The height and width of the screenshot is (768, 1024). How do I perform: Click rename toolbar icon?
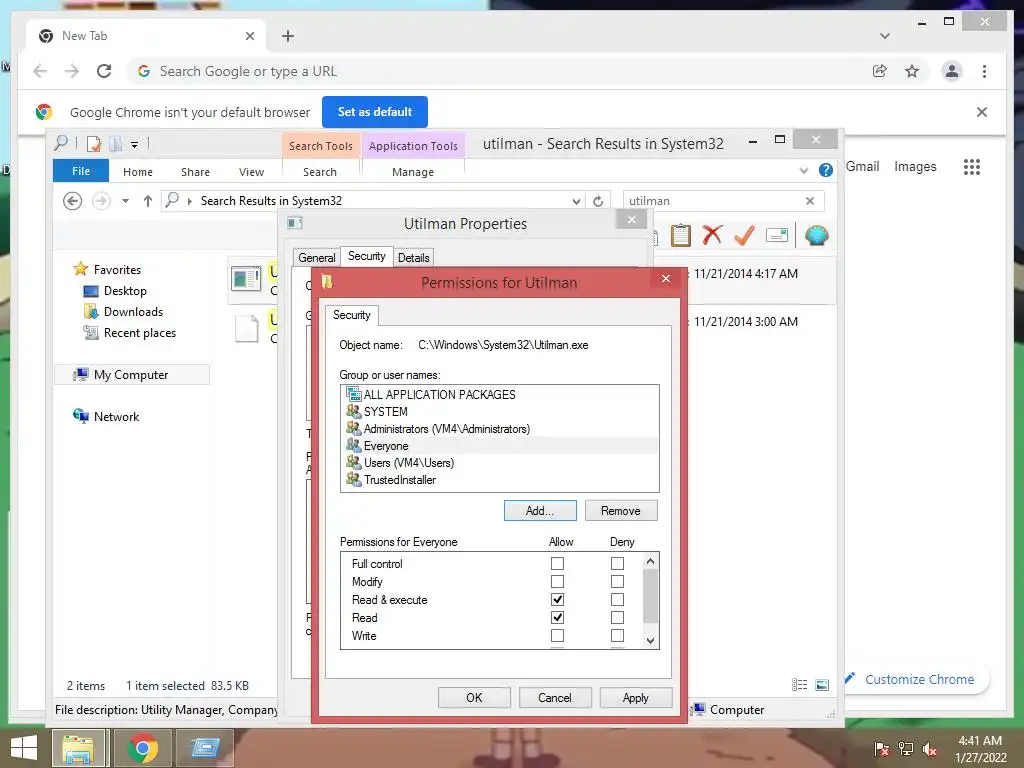click(x=776, y=234)
